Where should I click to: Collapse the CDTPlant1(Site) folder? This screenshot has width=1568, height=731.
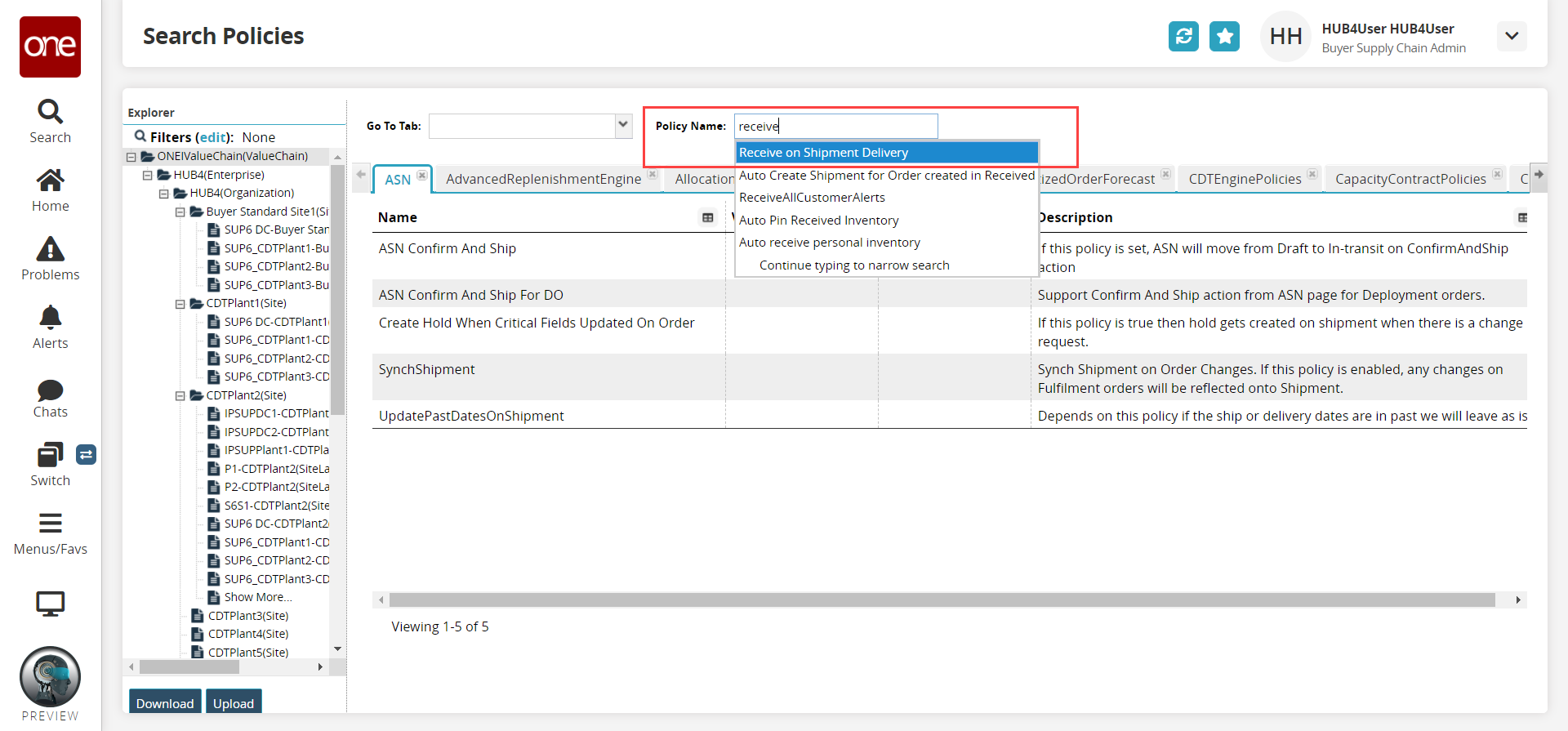tap(180, 304)
